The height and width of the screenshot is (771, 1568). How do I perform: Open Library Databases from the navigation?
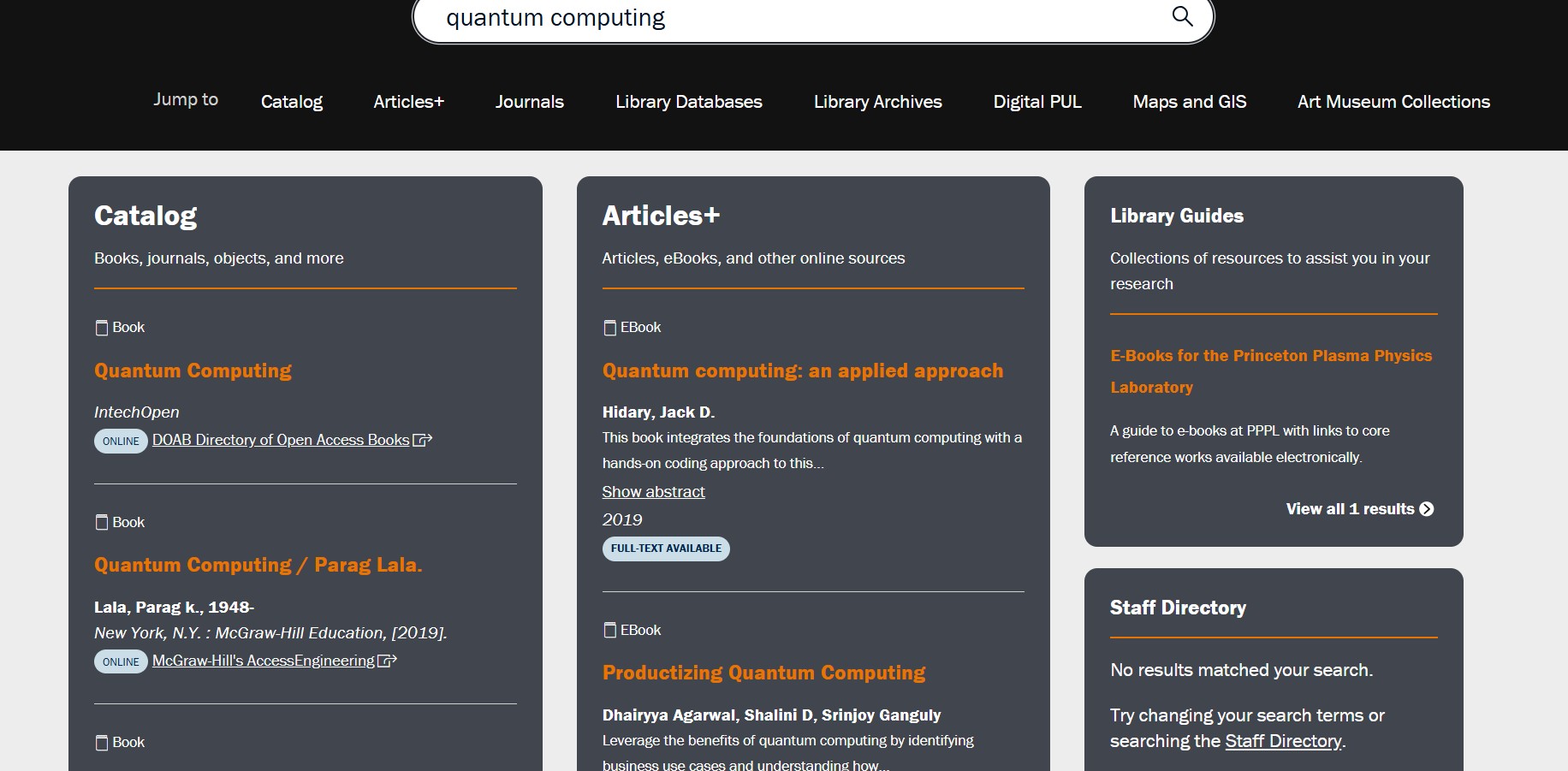pyautogui.click(x=688, y=102)
